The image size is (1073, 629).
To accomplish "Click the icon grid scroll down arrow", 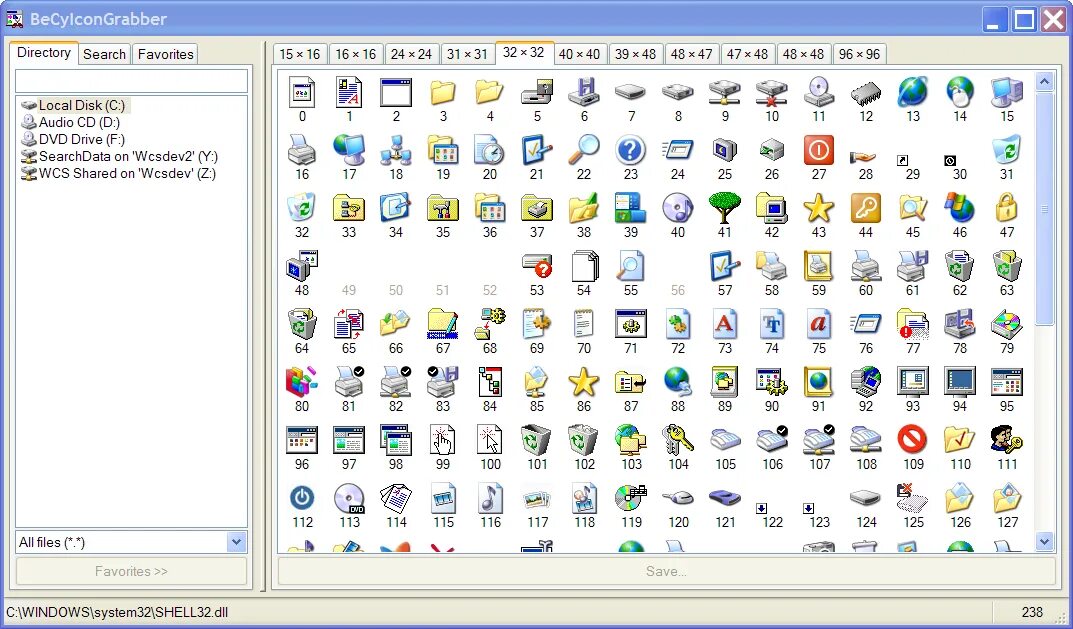I will tap(1044, 542).
